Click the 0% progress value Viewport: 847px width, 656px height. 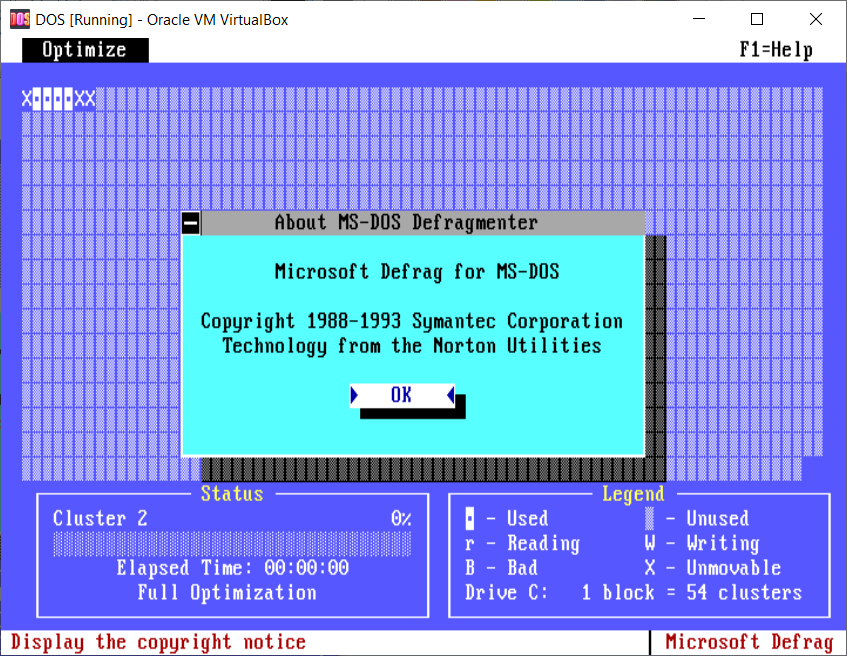coord(401,518)
